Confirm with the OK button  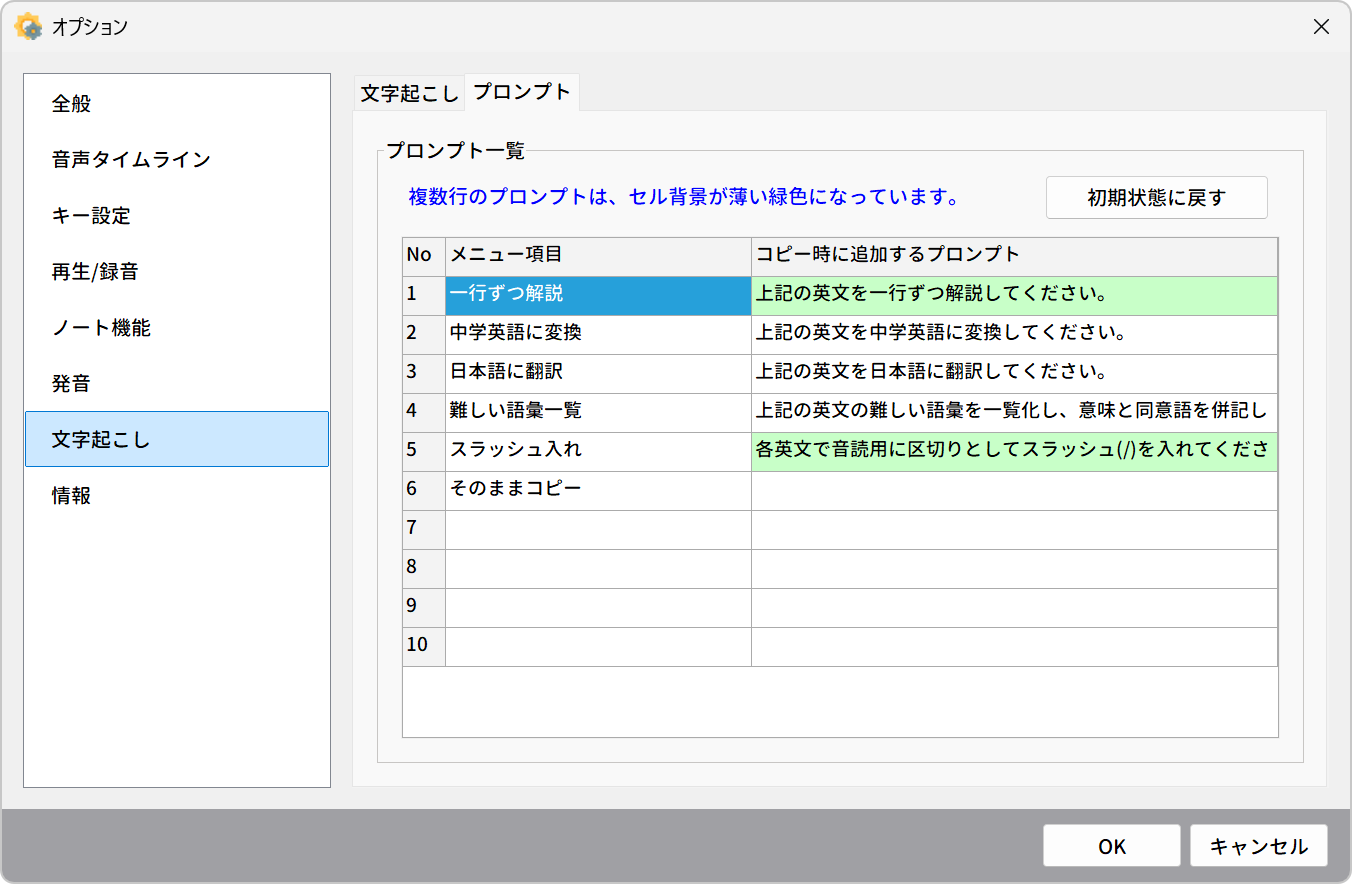[1112, 846]
